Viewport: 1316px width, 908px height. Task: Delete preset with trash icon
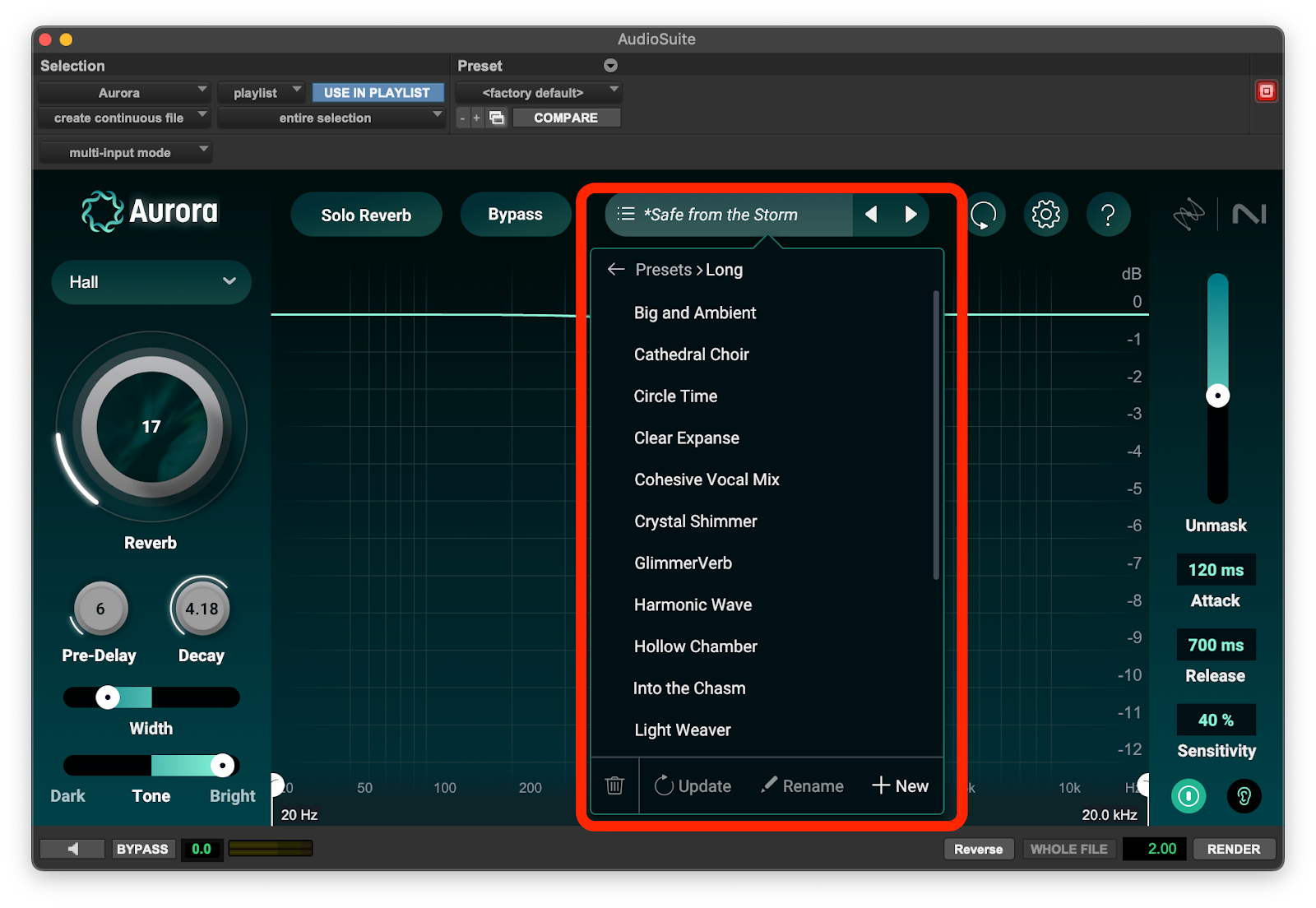[x=614, y=785]
